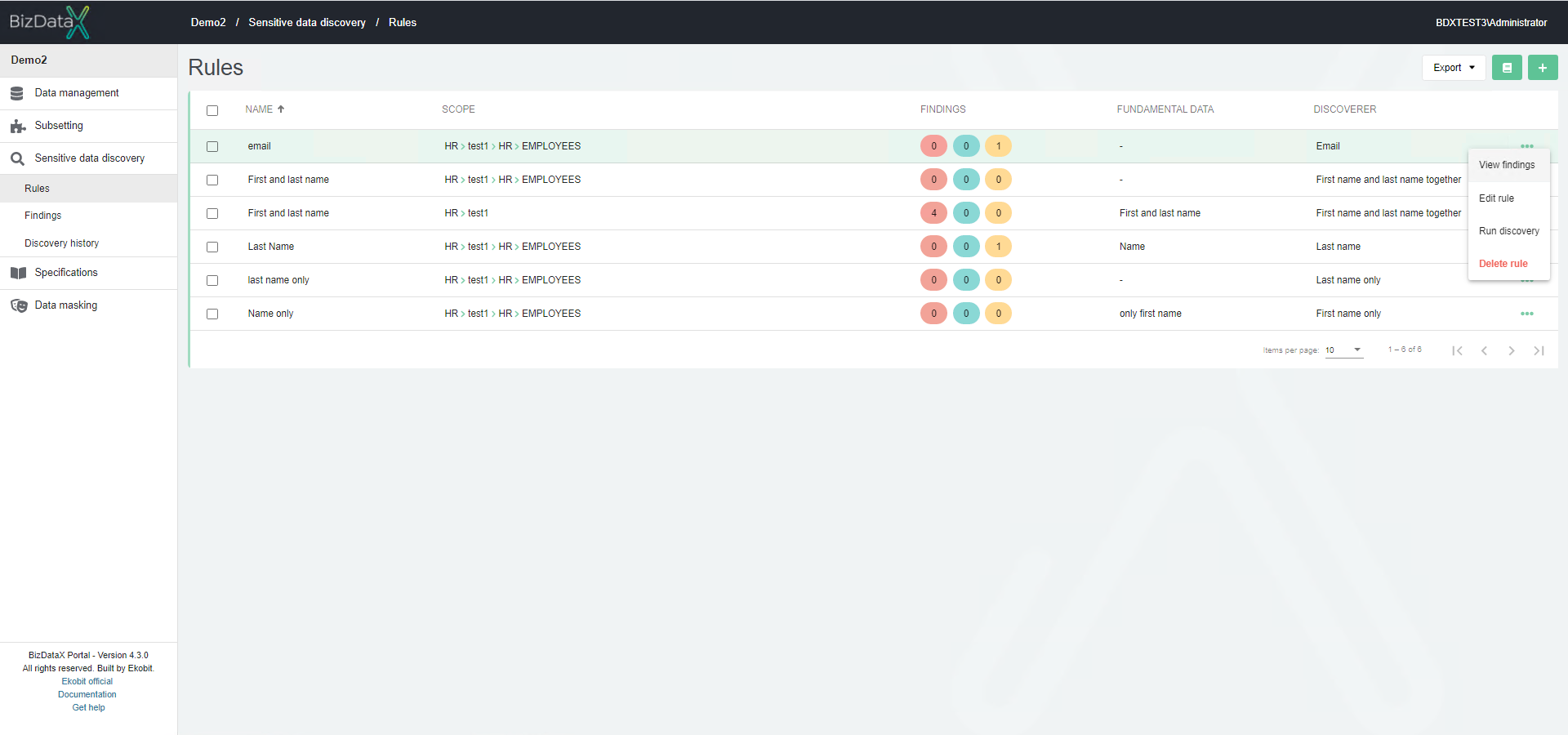Open three-dot menu for Name only row

(x=1527, y=314)
